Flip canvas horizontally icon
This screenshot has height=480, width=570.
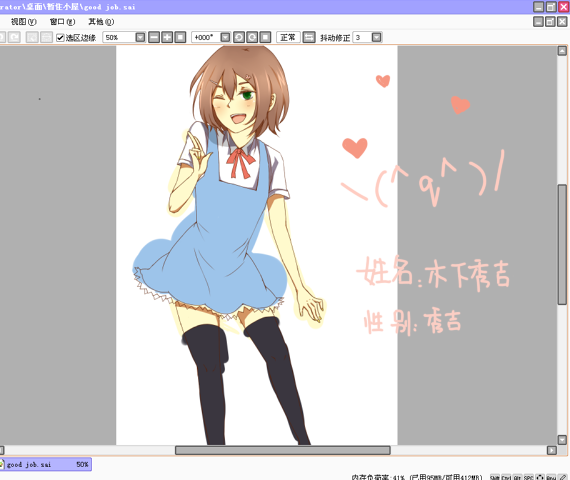(309, 37)
